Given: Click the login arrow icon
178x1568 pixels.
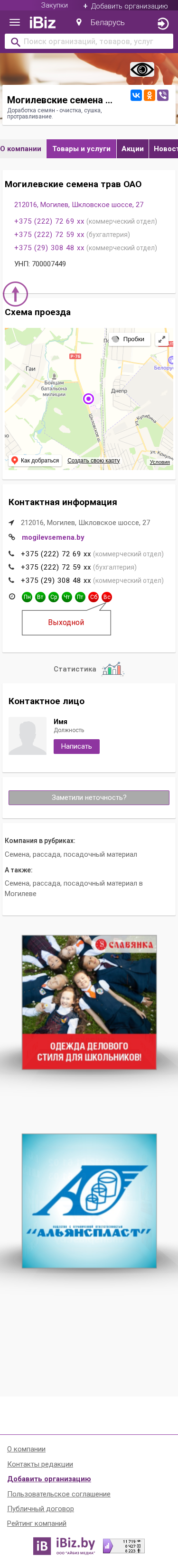Looking at the screenshot, I should click(162, 24).
